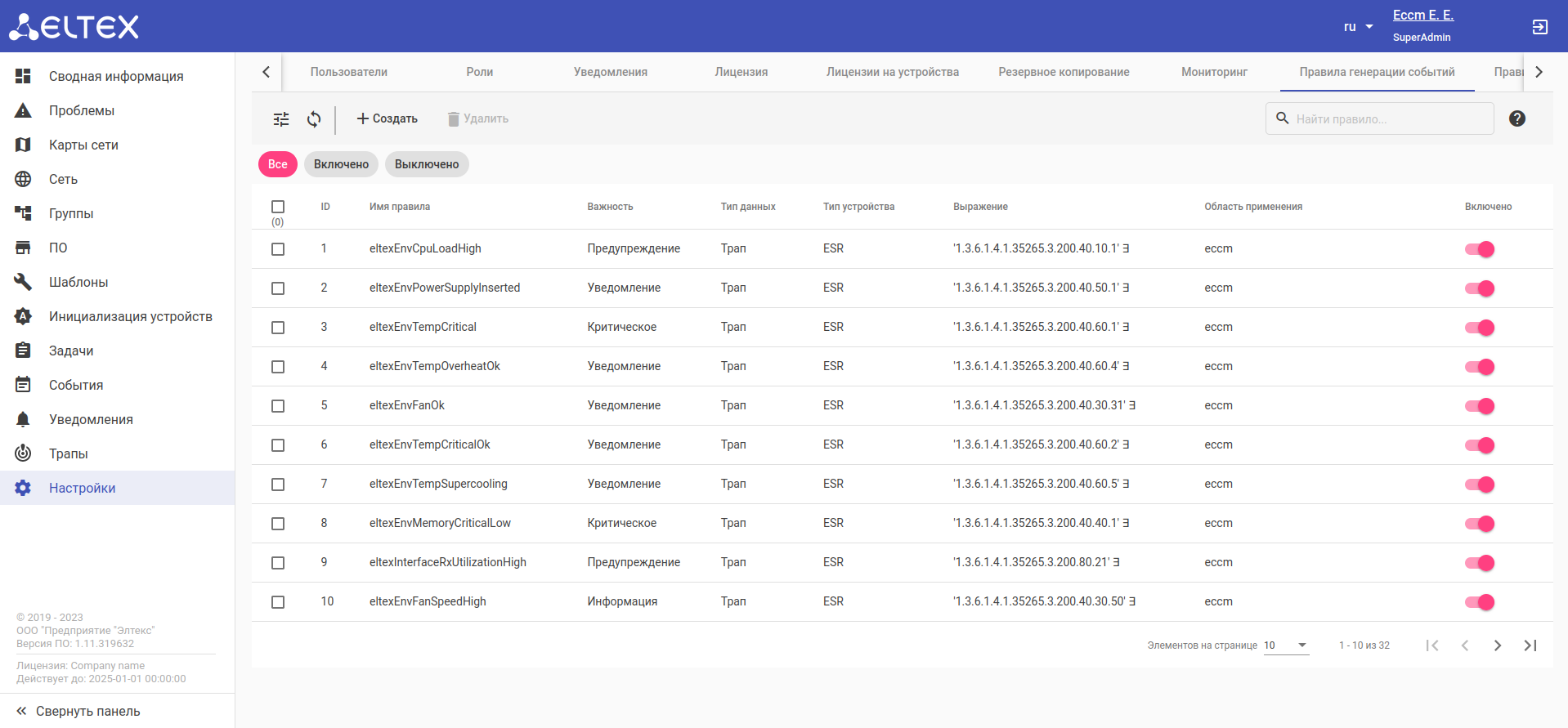
Task: Select checkbox for eltexEnvTempCritical rule
Action: click(278, 328)
